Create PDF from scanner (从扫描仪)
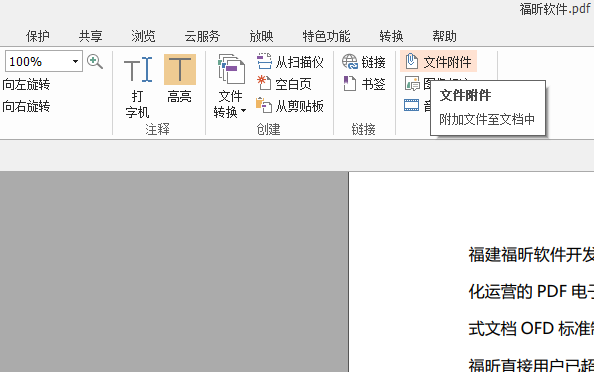 click(x=290, y=62)
